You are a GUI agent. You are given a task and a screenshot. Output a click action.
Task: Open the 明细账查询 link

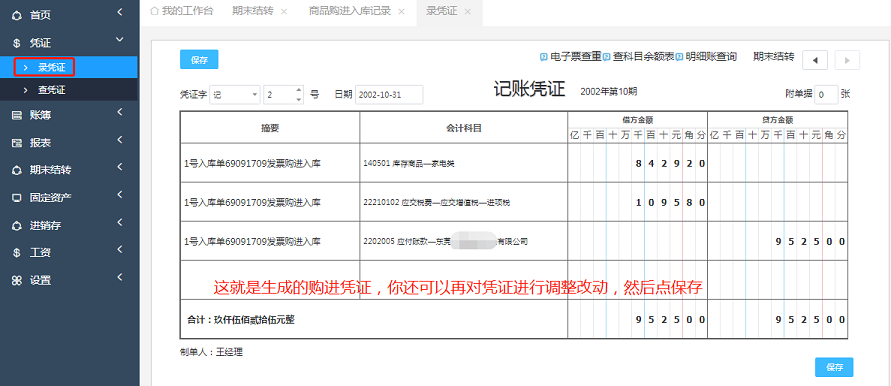tap(711, 57)
